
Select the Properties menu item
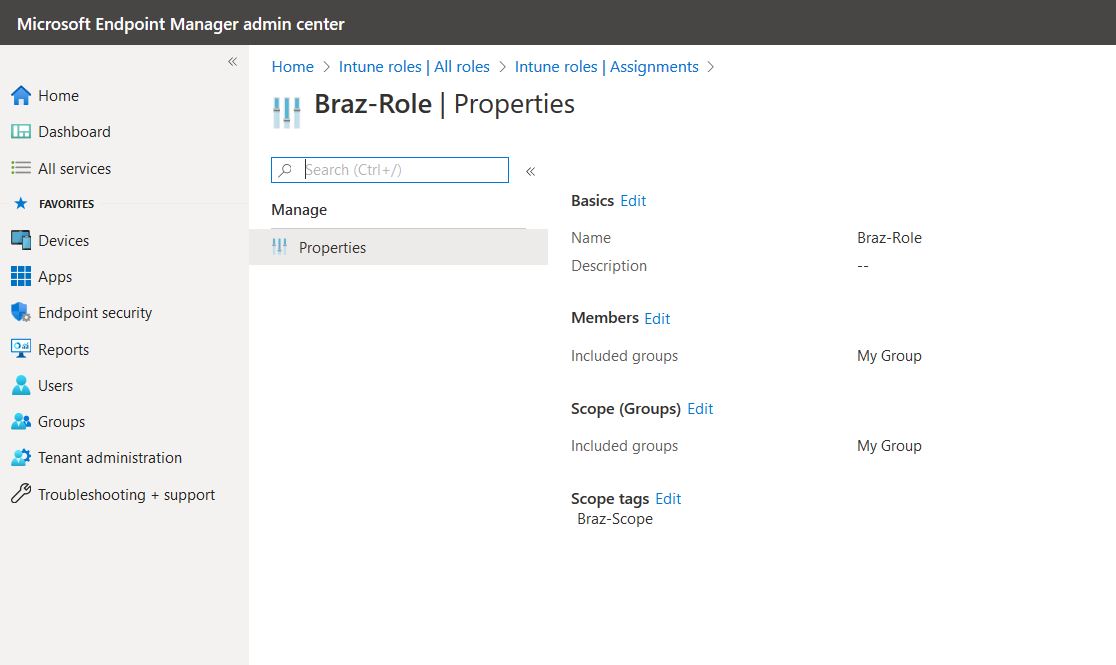tap(332, 247)
